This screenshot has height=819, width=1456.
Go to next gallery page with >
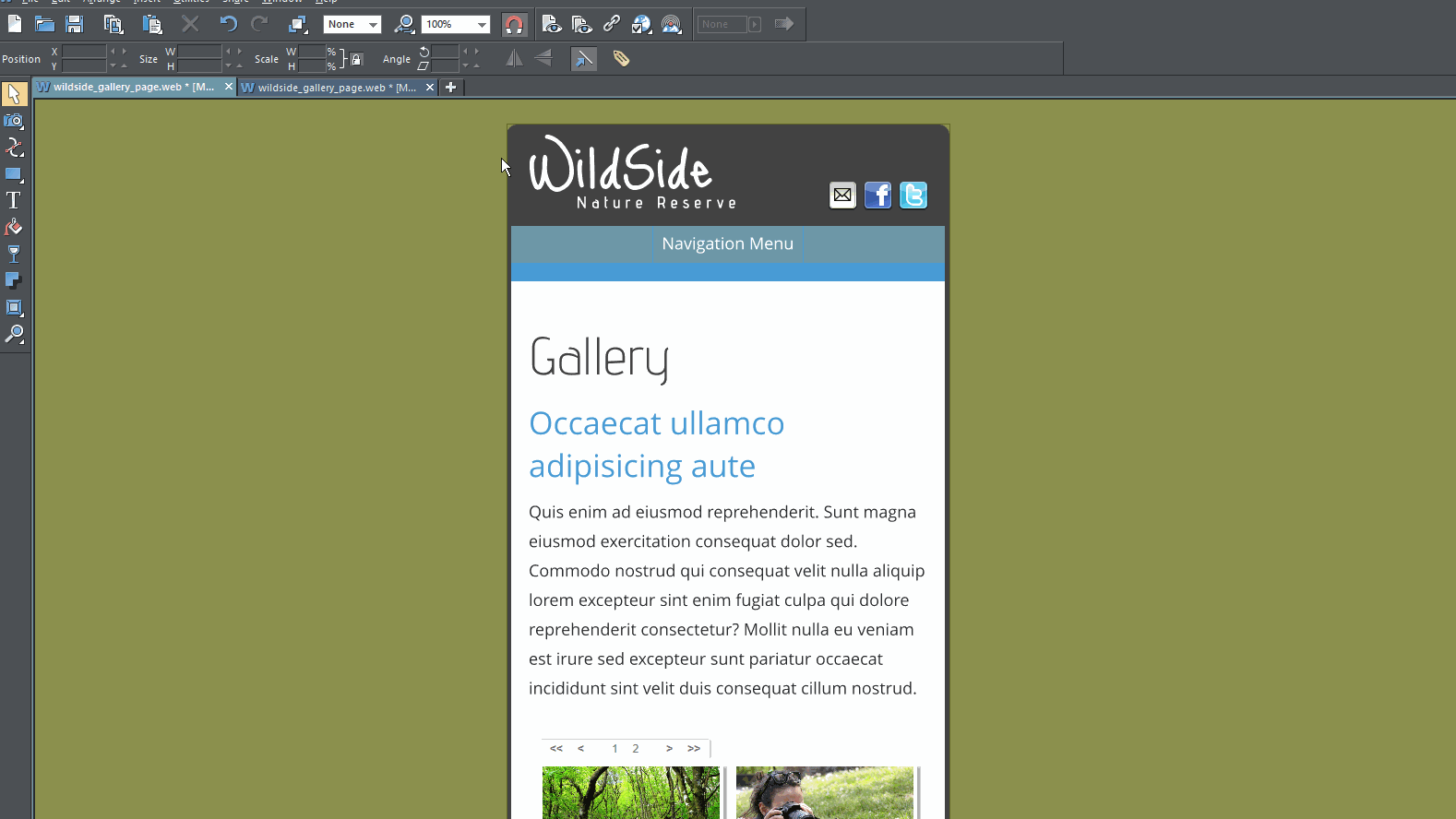[669, 749]
